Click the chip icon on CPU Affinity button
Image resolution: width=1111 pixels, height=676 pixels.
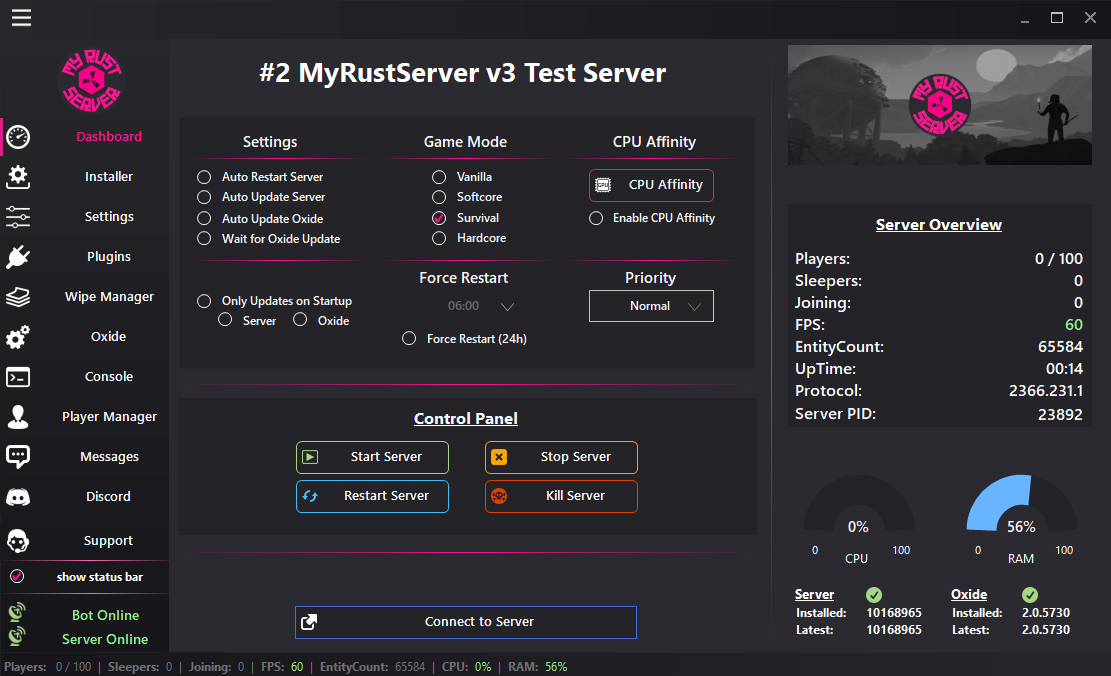click(x=603, y=185)
